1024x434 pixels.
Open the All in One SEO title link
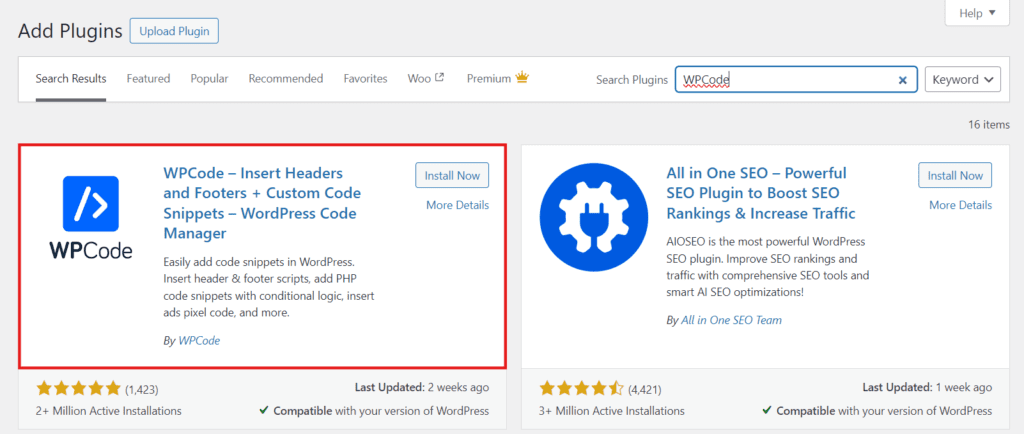pos(761,193)
